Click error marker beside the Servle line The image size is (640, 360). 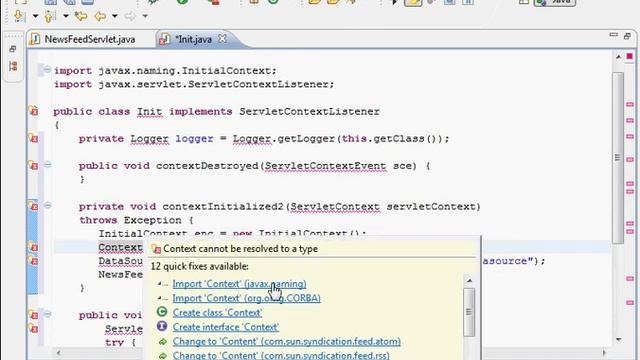[x=33, y=328]
